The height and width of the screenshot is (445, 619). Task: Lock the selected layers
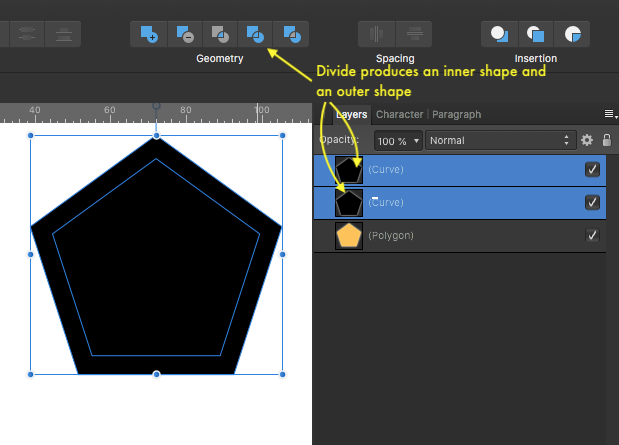[x=607, y=140]
